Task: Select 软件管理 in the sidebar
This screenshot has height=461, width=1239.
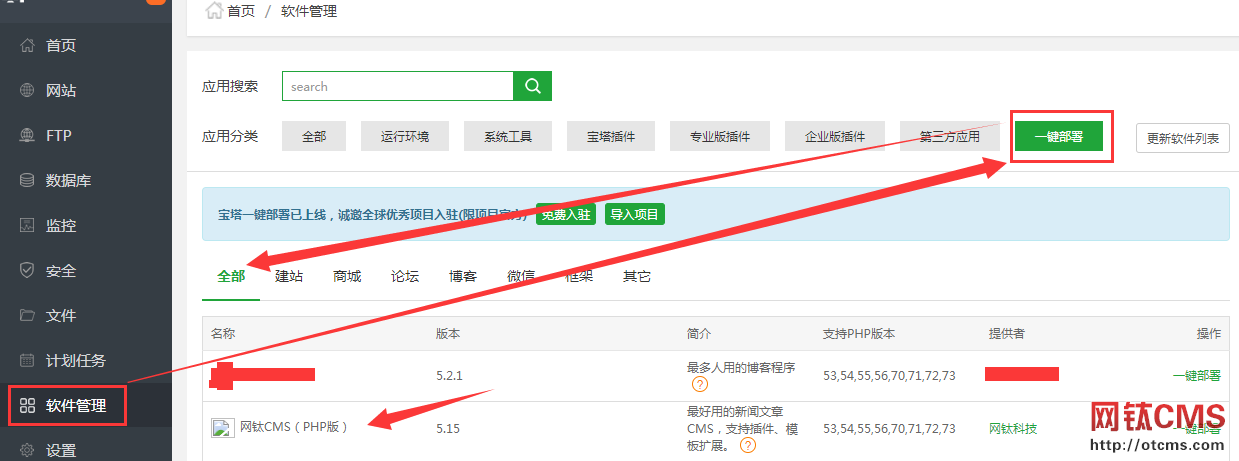Action: coord(76,406)
